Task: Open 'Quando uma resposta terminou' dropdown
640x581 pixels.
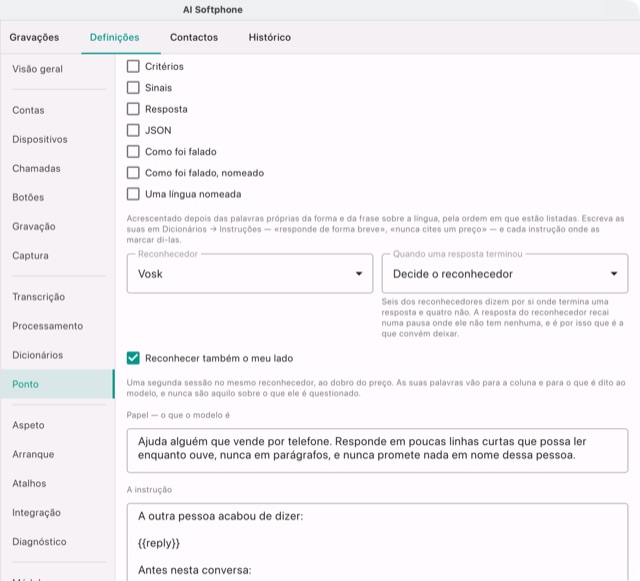Action: click(x=505, y=274)
